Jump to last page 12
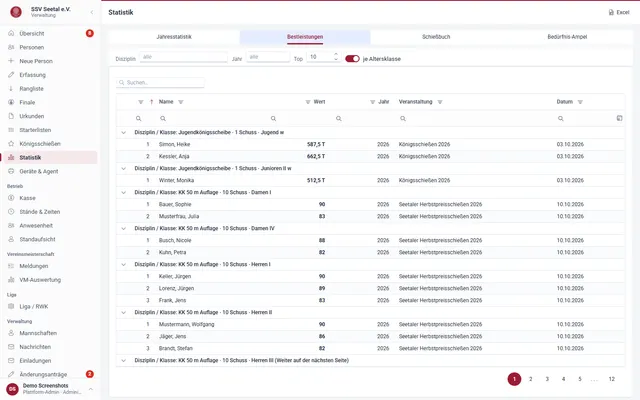640x400 pixels. [611, 379]
